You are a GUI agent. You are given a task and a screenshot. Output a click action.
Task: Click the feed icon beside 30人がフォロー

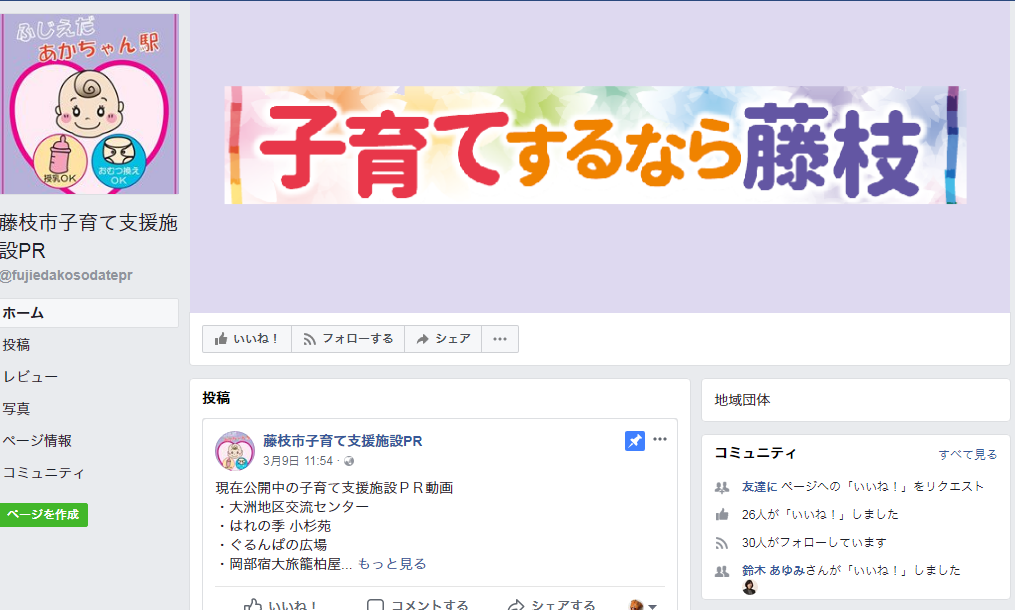point(722,543)
